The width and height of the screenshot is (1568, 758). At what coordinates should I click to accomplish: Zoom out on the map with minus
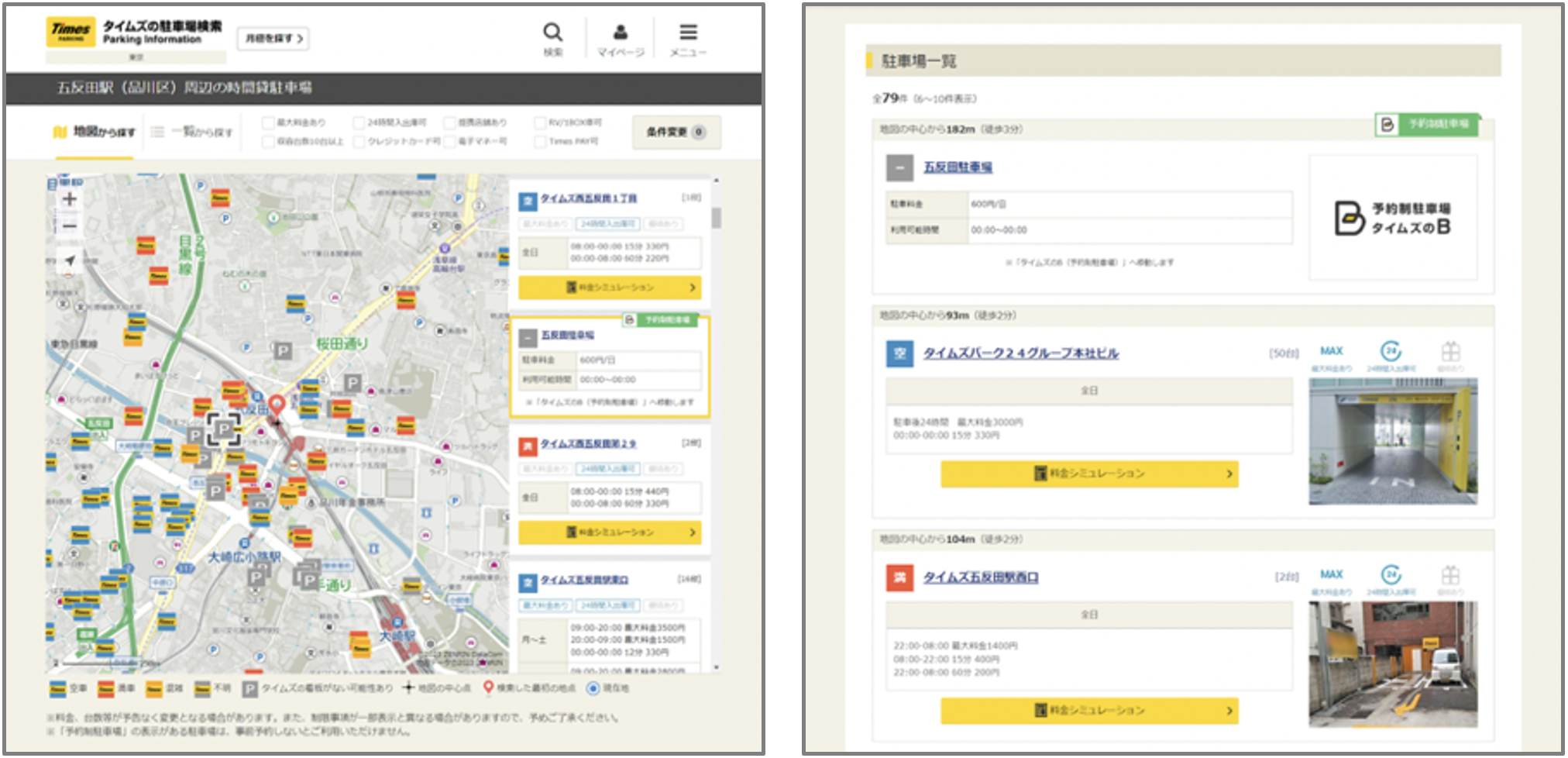coord(70,226)
